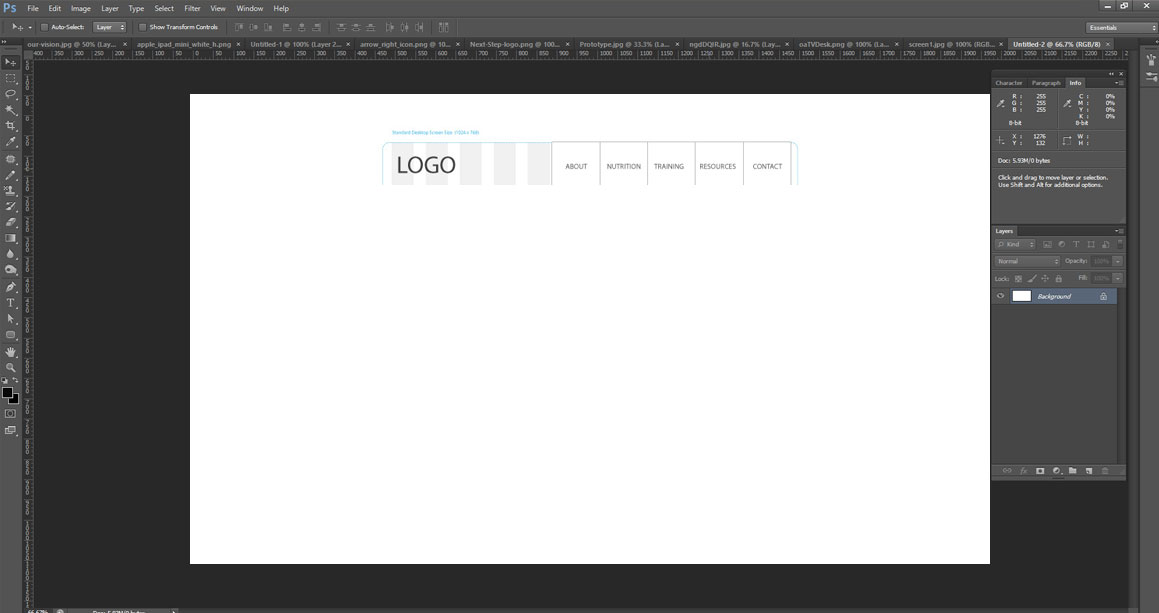Select the History Brush tool
This screenshot has width=1159, height=613.
[x=10, y=207]
